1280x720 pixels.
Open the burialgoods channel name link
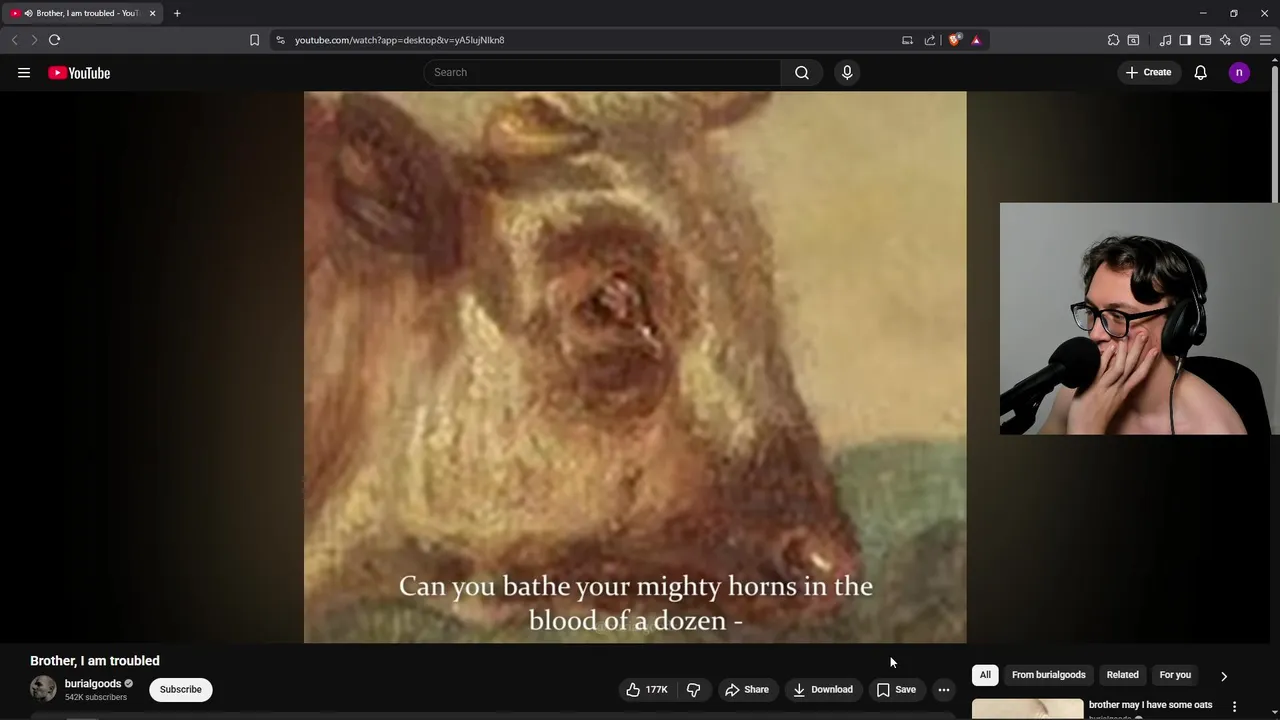coord(93,684)
